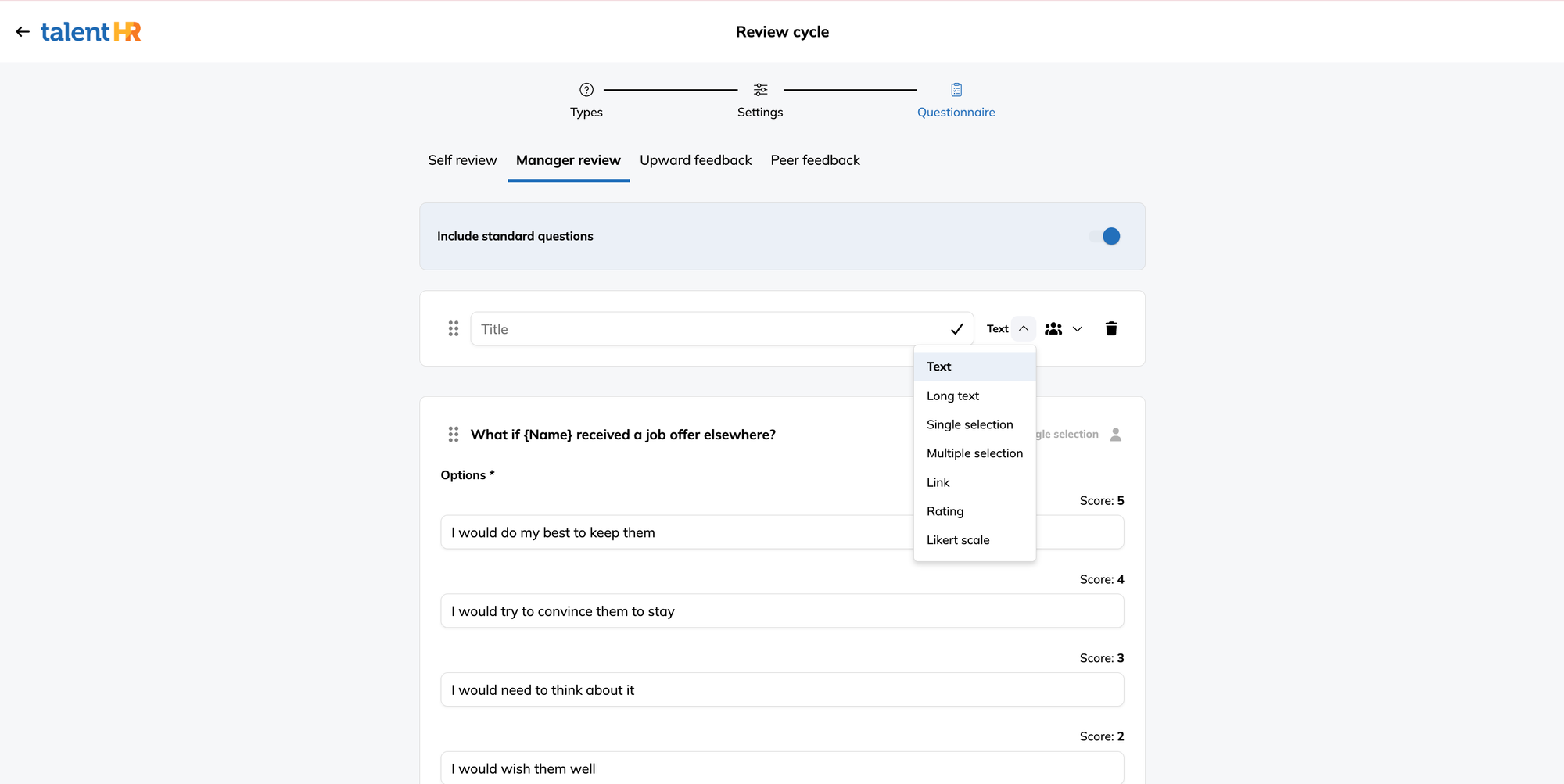
Task: Go to the Types step icon
Action: (x=586, y=90)
